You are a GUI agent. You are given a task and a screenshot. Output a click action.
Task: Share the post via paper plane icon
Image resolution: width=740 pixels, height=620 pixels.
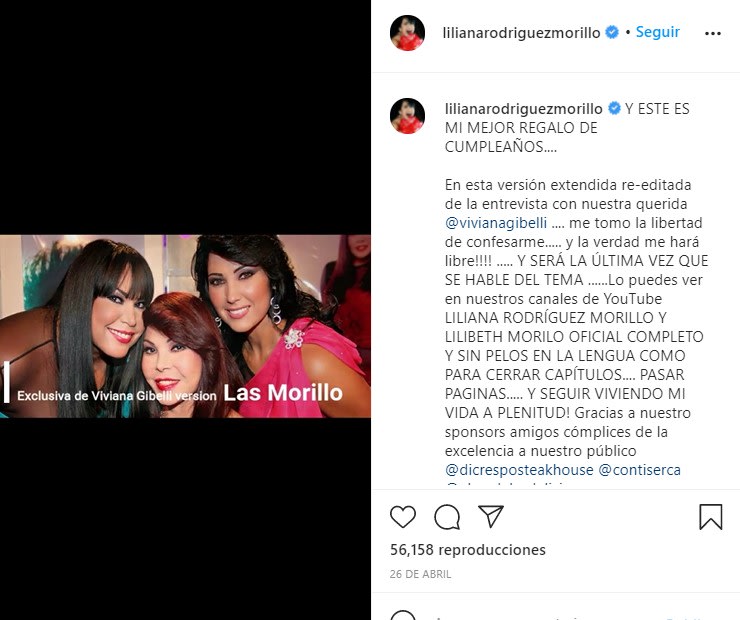pos(491,516)
